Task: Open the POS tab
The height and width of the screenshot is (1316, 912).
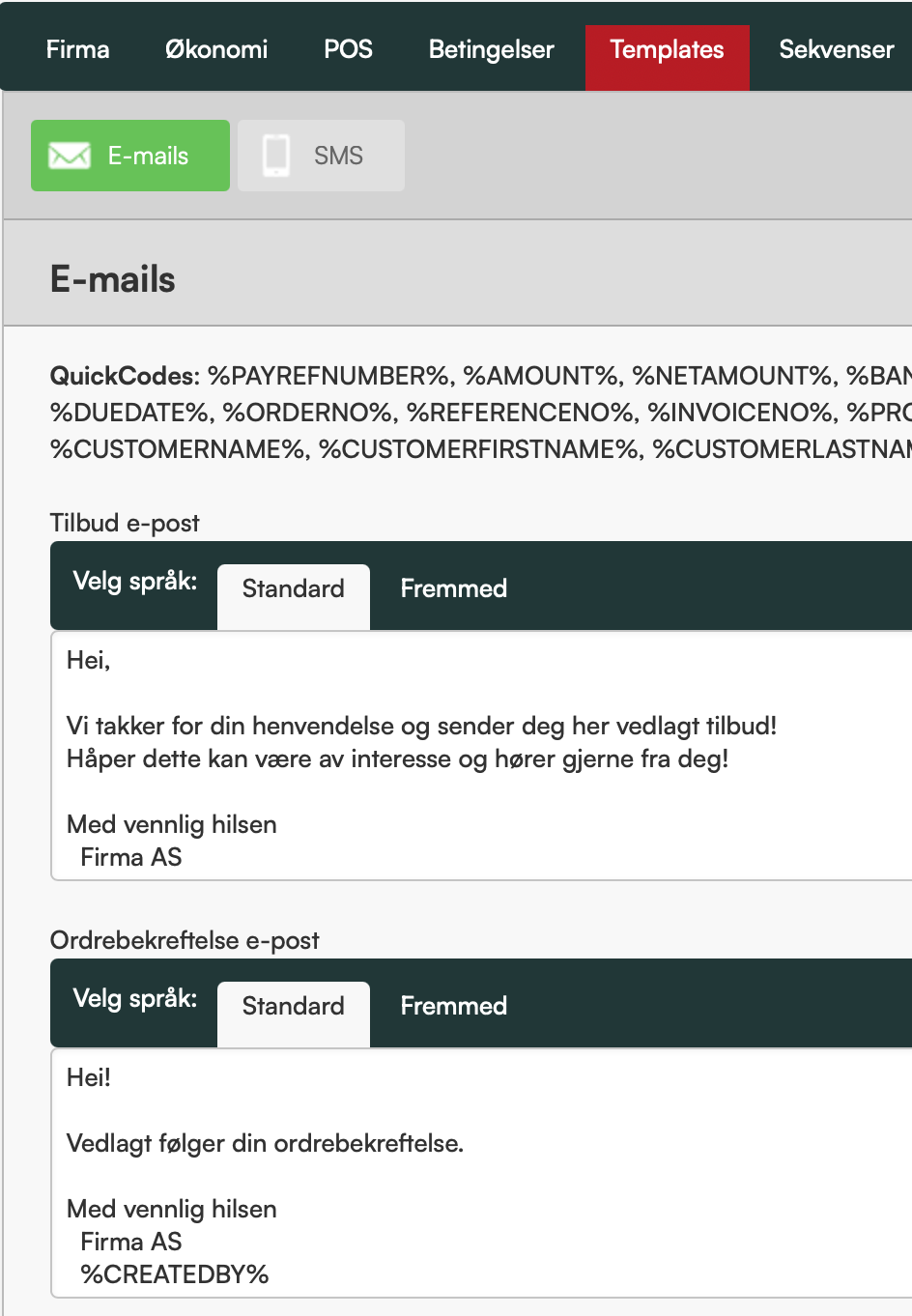Action: tap(348, 49)
